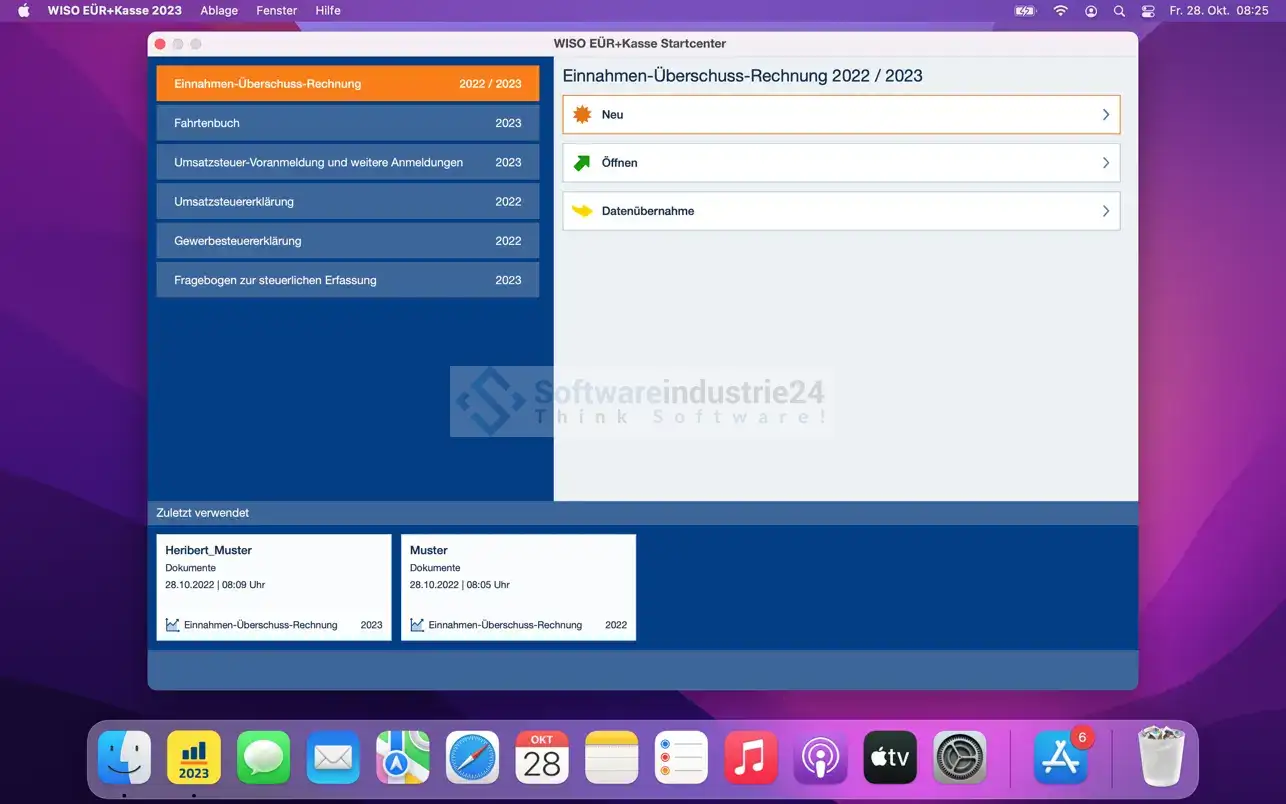Open Spotlight search in menu bar

[x=1119, y=11]
